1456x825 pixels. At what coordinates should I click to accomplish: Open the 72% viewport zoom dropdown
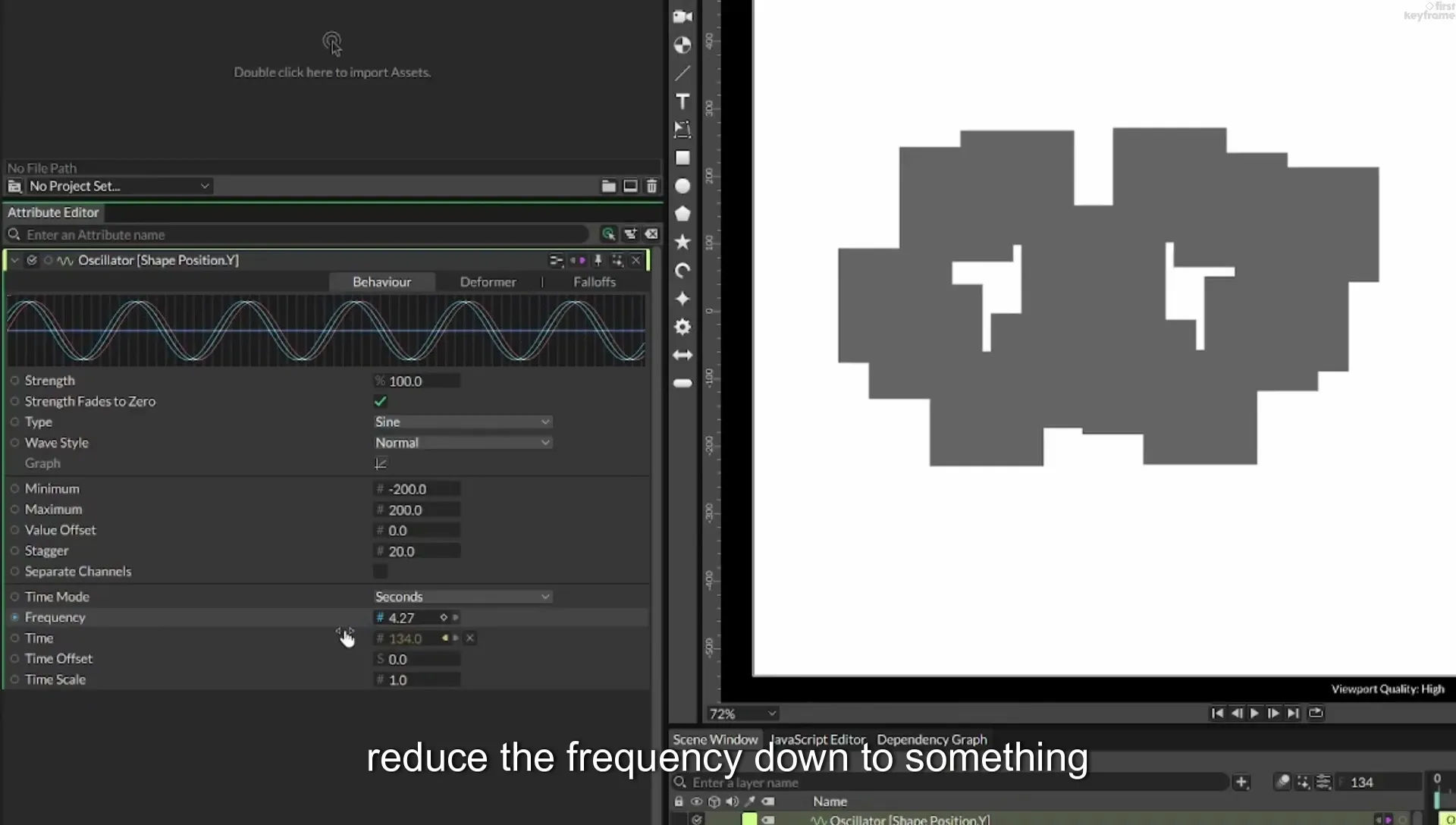tap(742, 714)
